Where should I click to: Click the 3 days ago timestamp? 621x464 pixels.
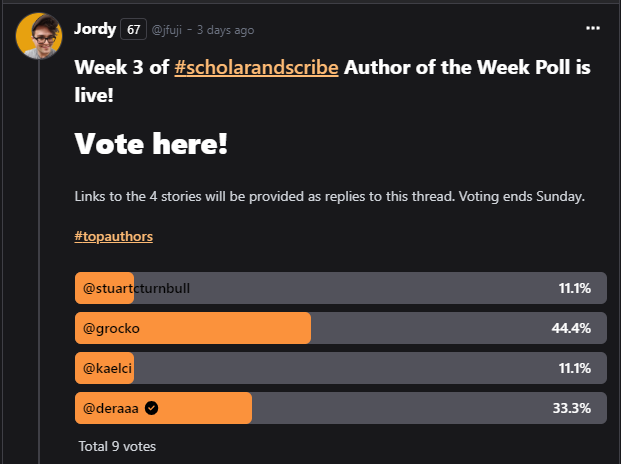pyautogui.click(x=225, y=30)
